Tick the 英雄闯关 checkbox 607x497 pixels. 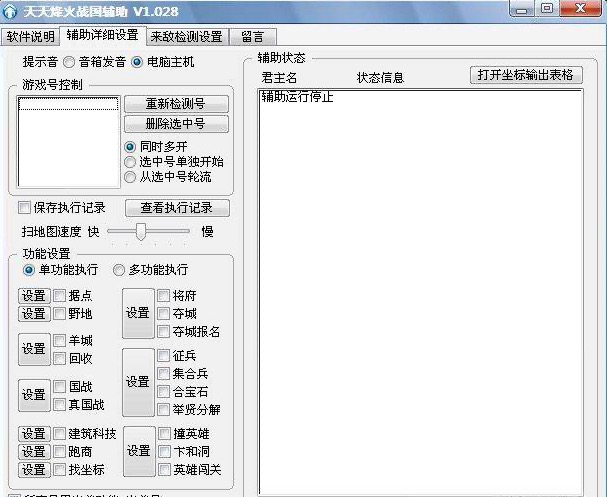click(x=164, y=470)
